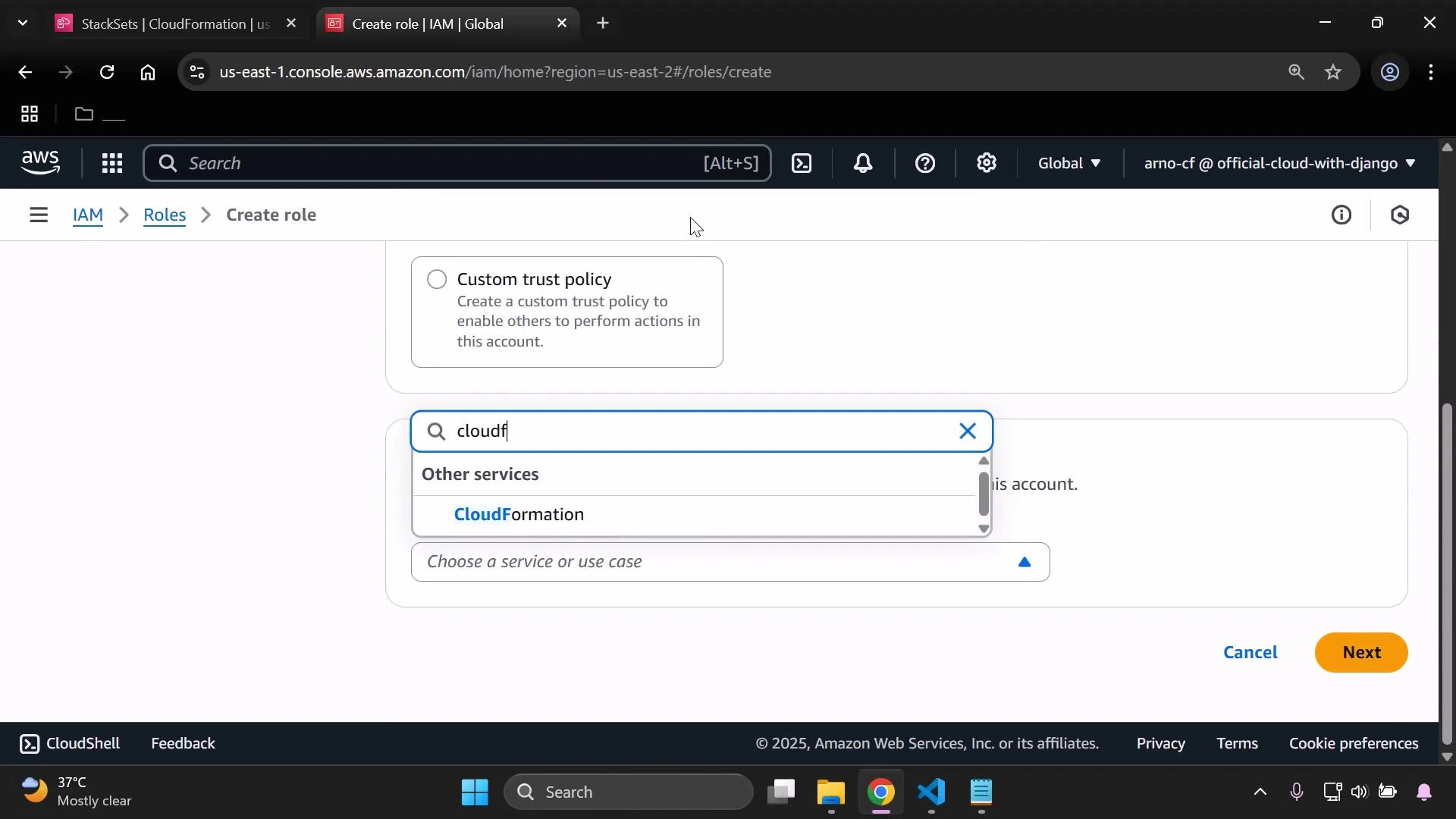Screen dimensions: 1456x819
Task: Click the Next button
Action: click(1360, 652)
